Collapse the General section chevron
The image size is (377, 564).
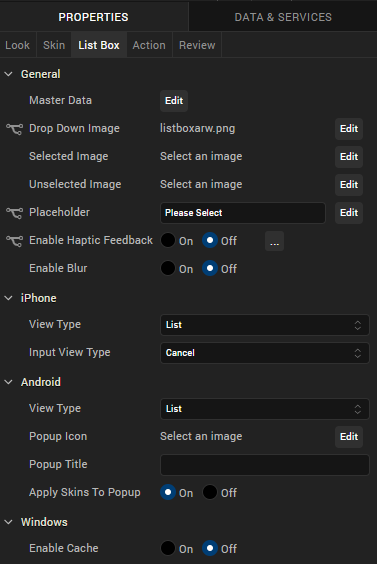(8, 74)
